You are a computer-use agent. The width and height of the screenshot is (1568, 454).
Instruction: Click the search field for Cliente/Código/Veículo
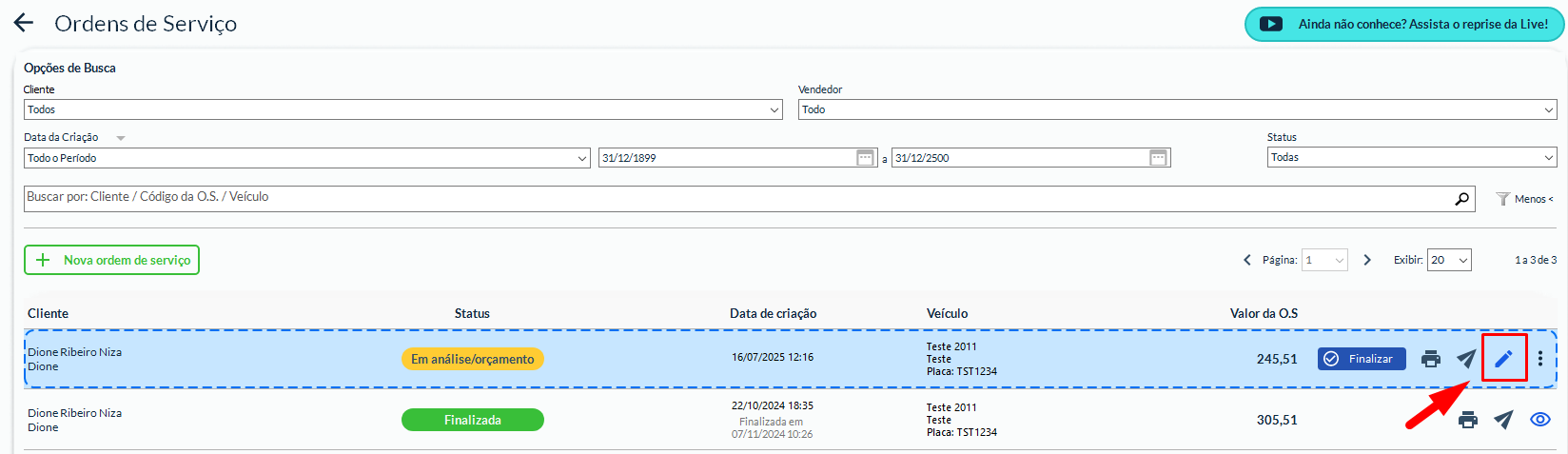[x=733, y=198]
